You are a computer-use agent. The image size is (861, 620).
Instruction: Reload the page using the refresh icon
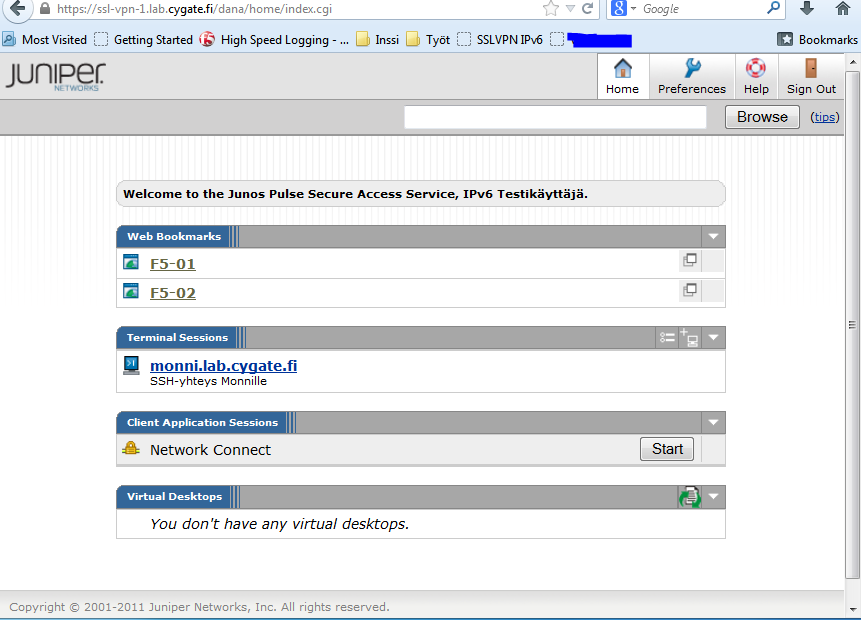(x=588, y=8)
